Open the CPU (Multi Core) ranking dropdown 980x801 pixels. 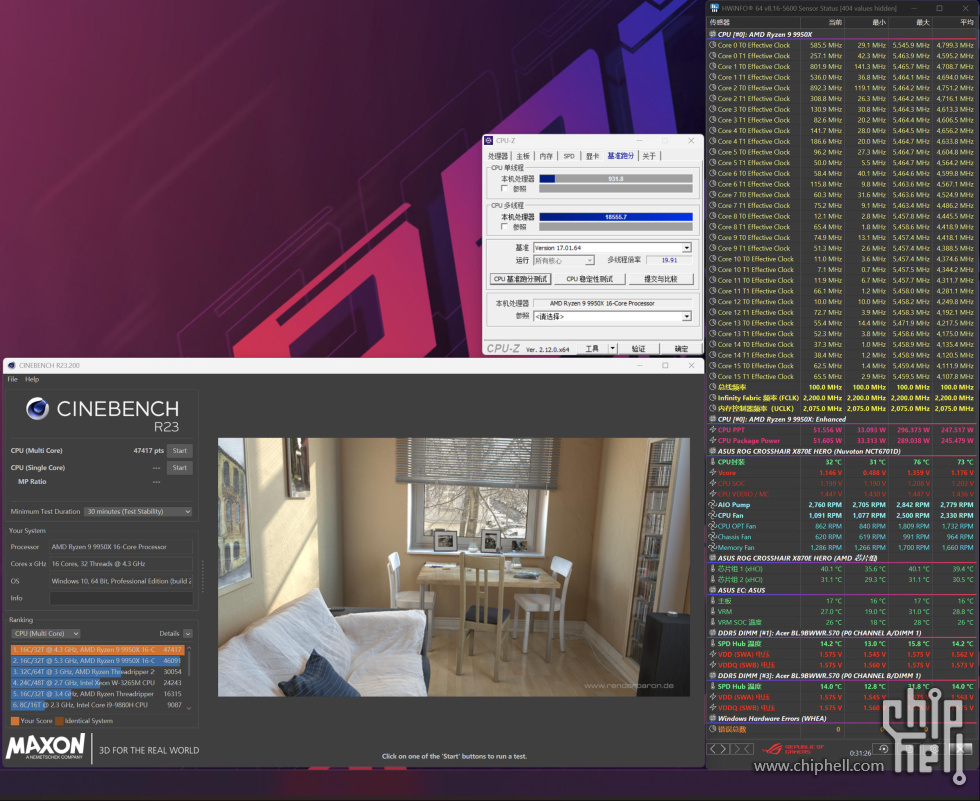pos(46,634)
